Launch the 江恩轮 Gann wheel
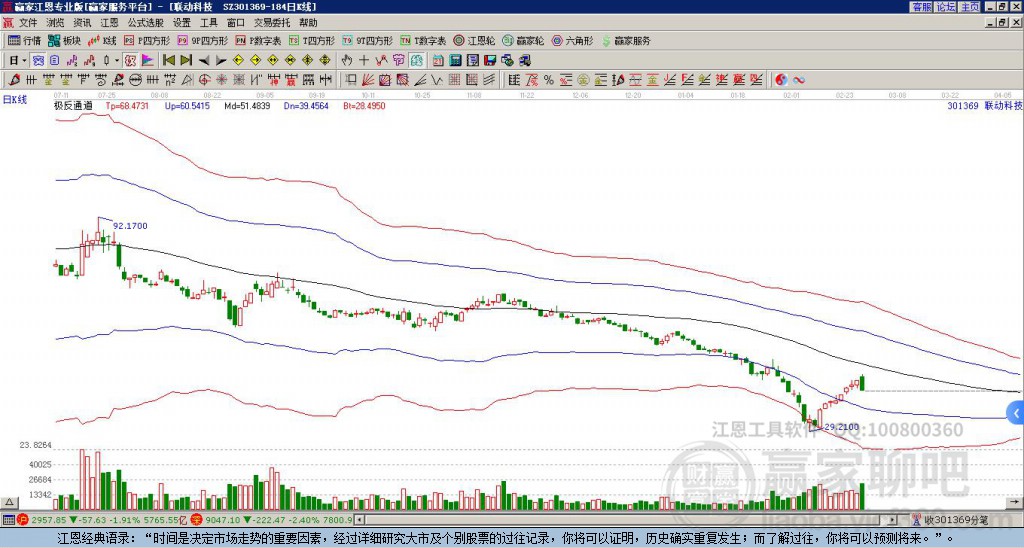1024x548 pixels. click(x=474, y=40)
